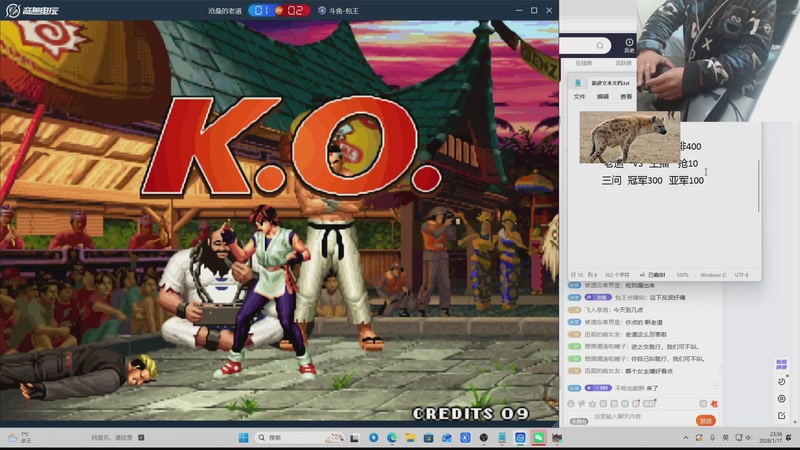The height and width of the screenshot is (450, 800).
Task: Expand the system tray hidden icons chevron
Action: click(685, 438)
